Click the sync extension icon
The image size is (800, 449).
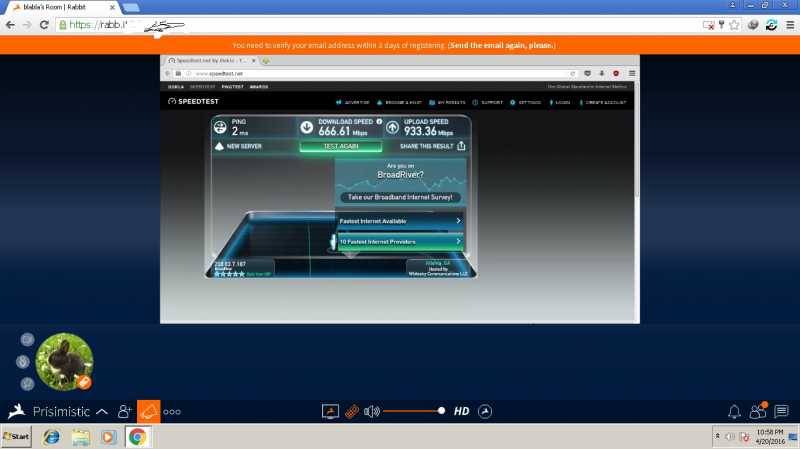[x=771, y=24]
